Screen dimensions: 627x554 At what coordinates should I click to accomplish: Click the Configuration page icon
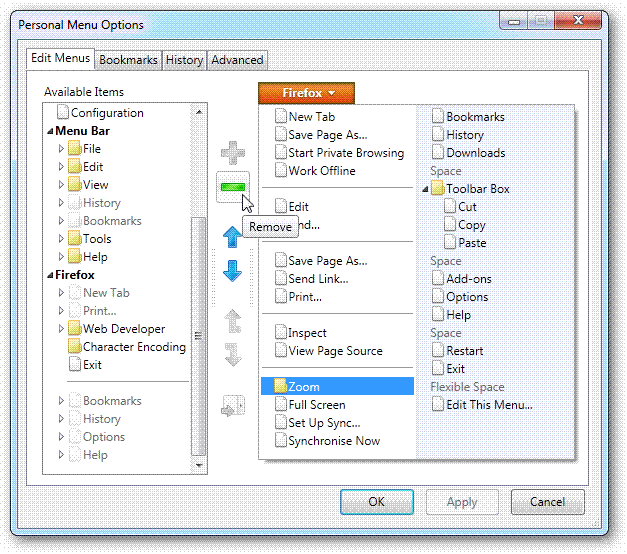click(63, 112)
